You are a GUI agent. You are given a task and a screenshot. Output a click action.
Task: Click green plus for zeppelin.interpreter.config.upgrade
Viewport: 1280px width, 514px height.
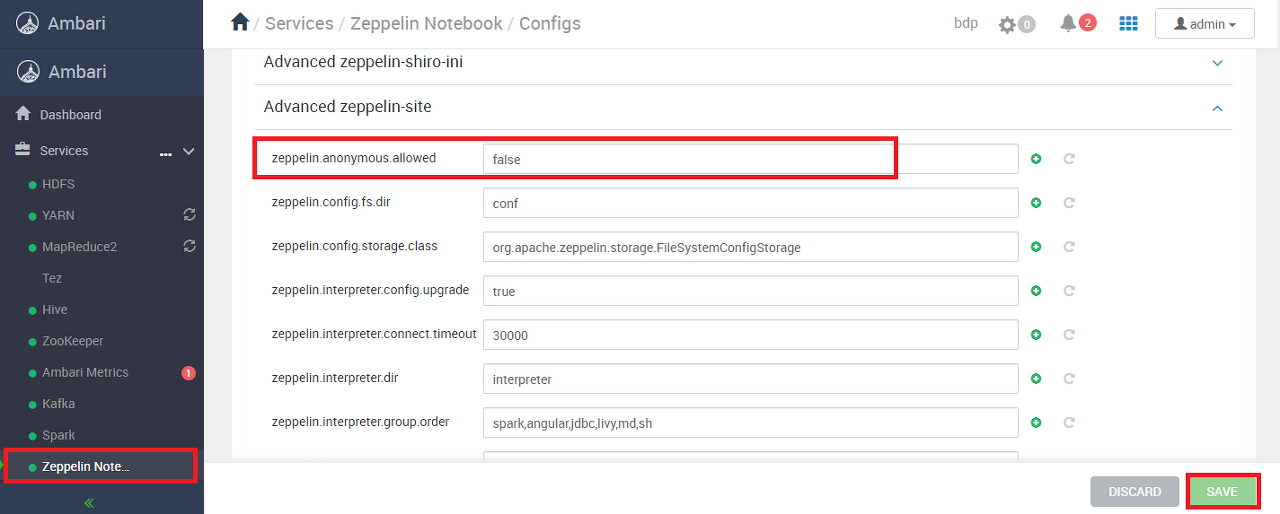(x=1036, y=291)
